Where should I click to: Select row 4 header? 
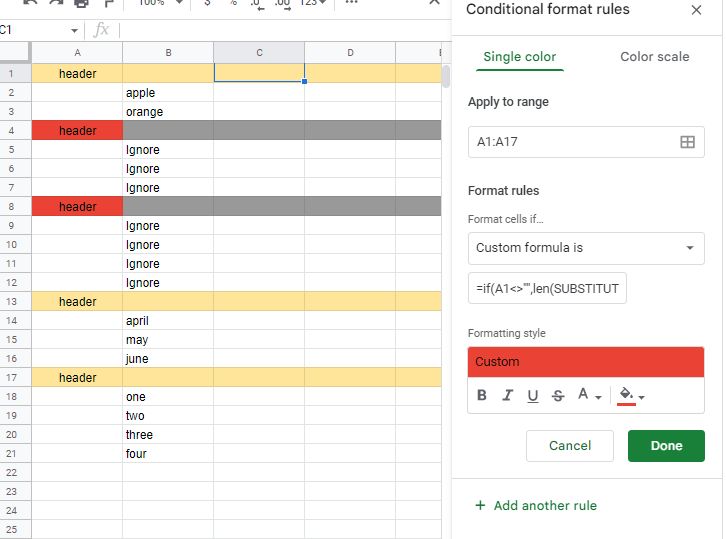[x=15, y=130]
